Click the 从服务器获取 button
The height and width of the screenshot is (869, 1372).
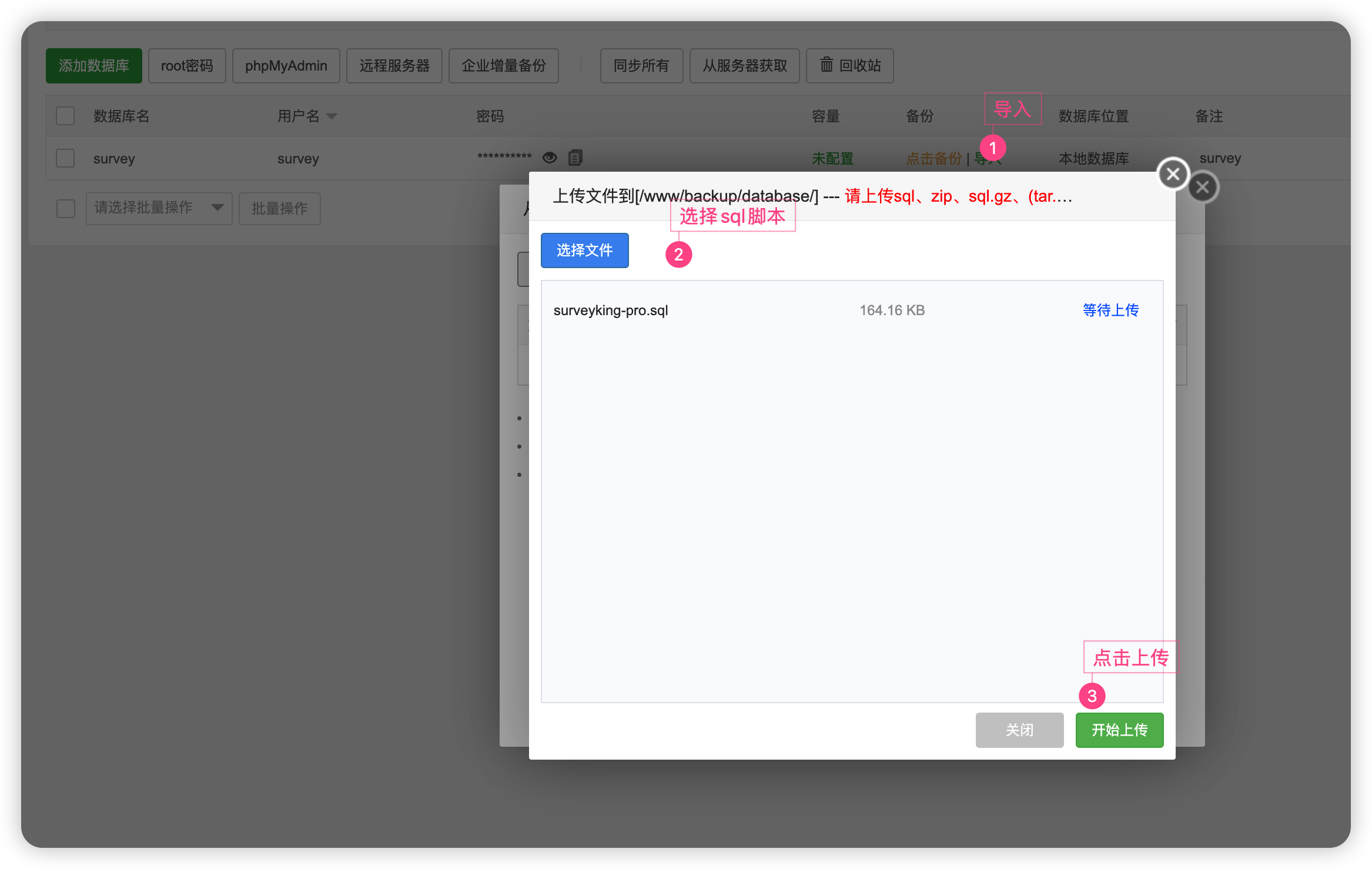tap(744, 66)
